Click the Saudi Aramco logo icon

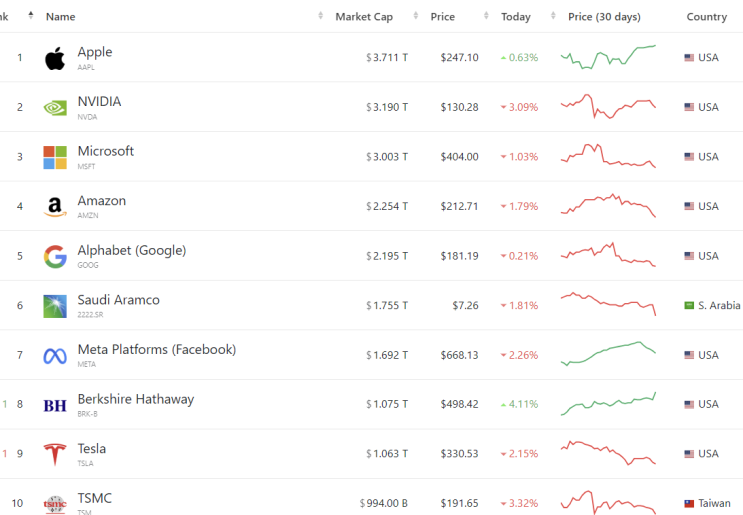point(55,306)
